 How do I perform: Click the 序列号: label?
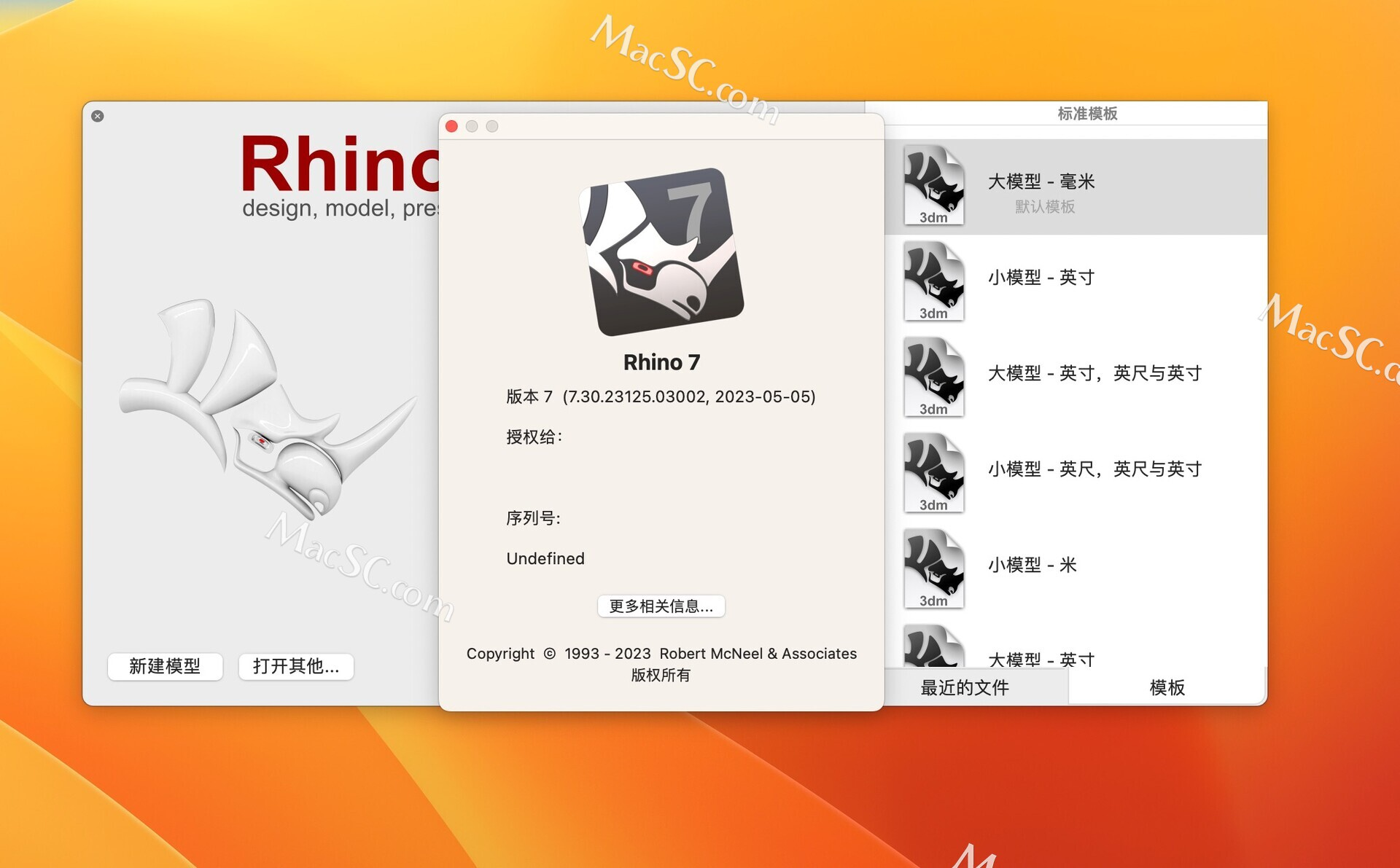pos(534,518)
